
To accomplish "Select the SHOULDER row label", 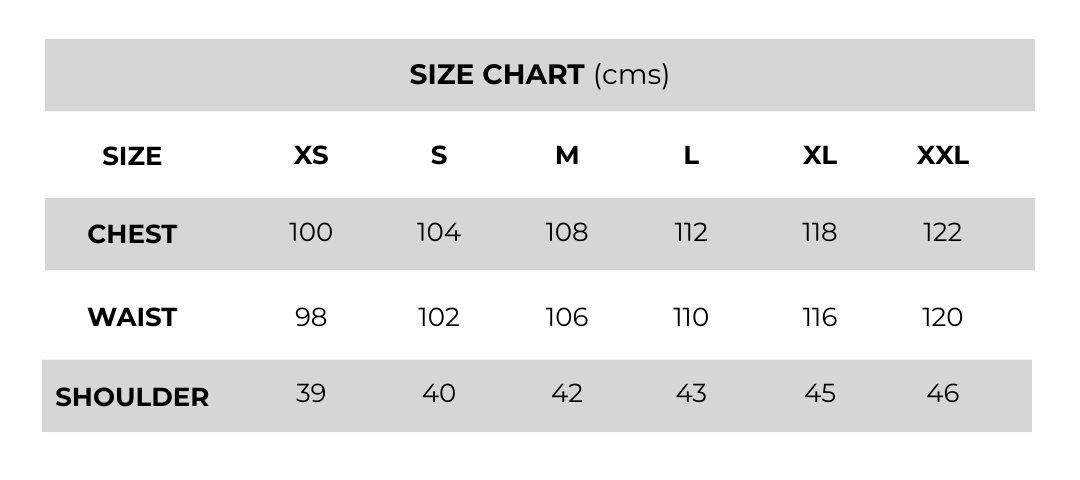I will tap(132, 397).
